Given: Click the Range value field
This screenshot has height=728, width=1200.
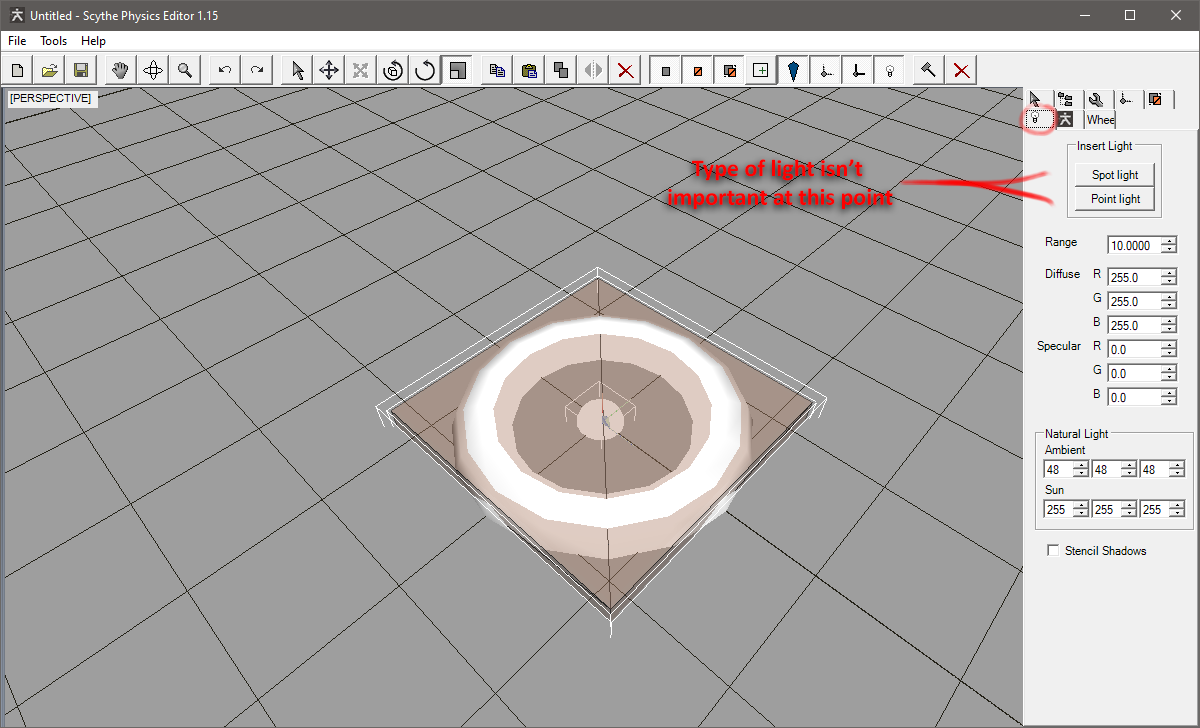Looking at the screenshot, I should (1134, 245).
